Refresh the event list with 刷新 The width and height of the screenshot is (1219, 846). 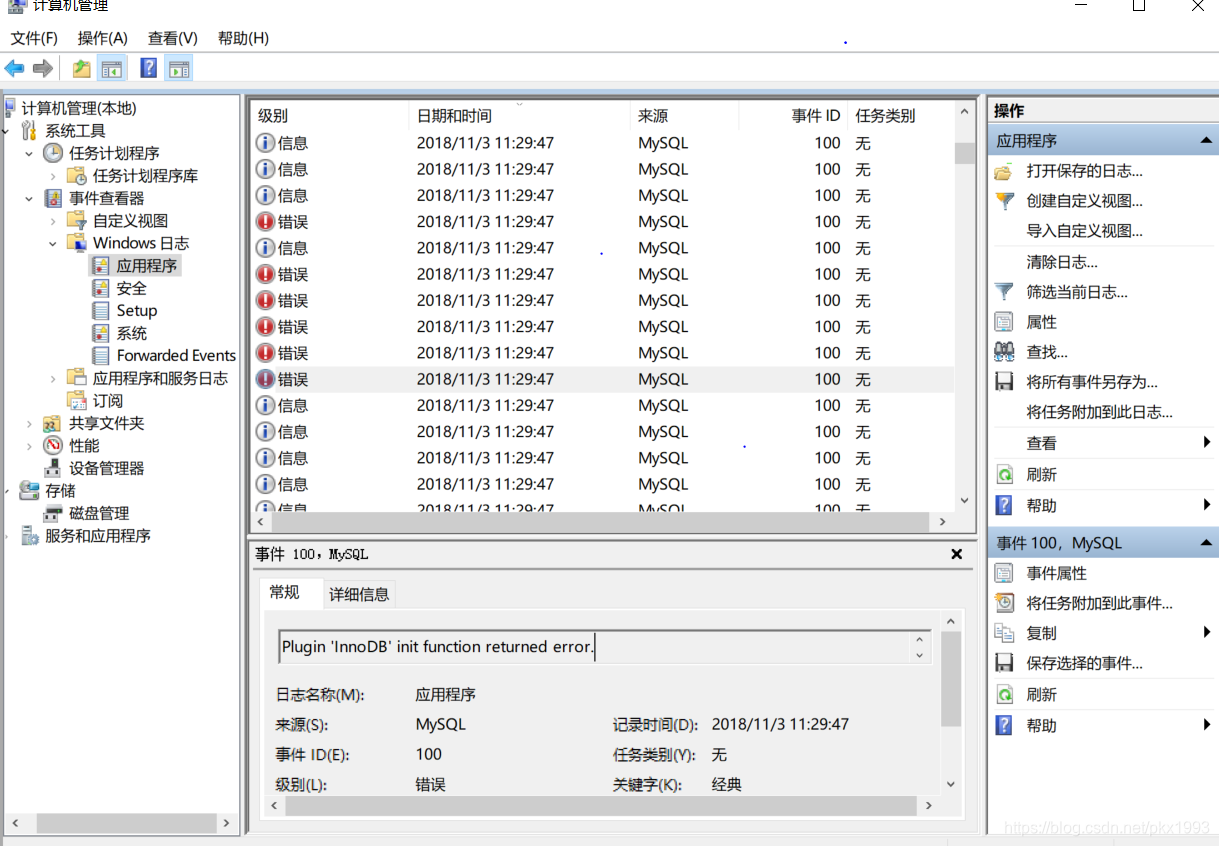[x=1043, y=473]
